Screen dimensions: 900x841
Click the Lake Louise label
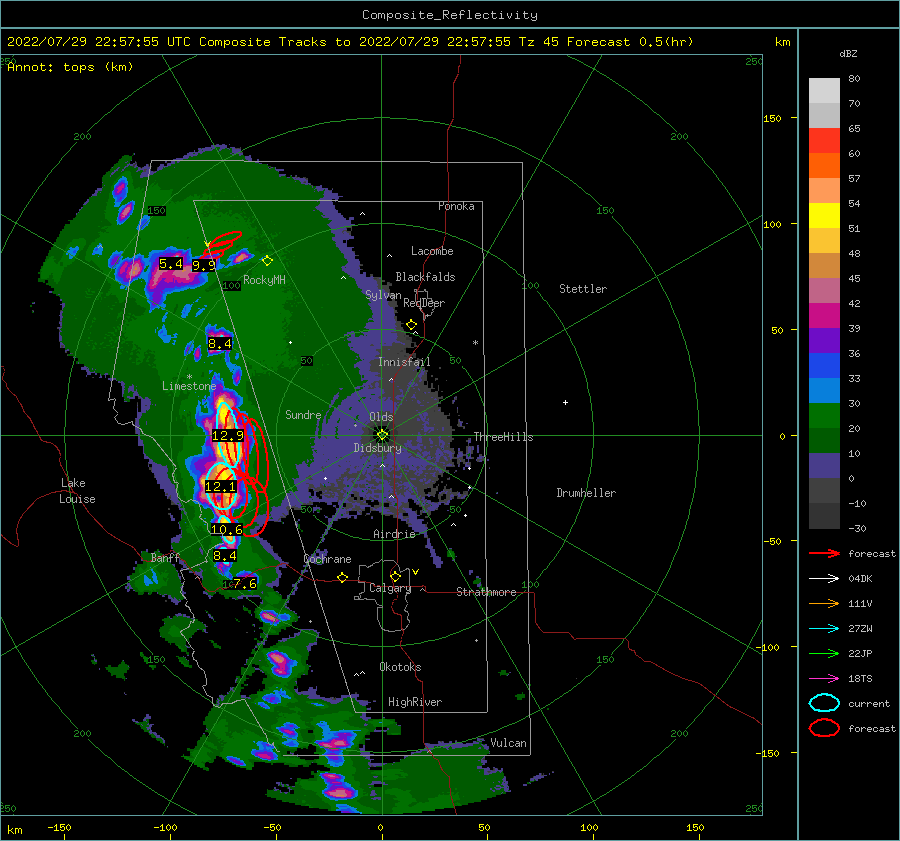(x=77, y=491)
